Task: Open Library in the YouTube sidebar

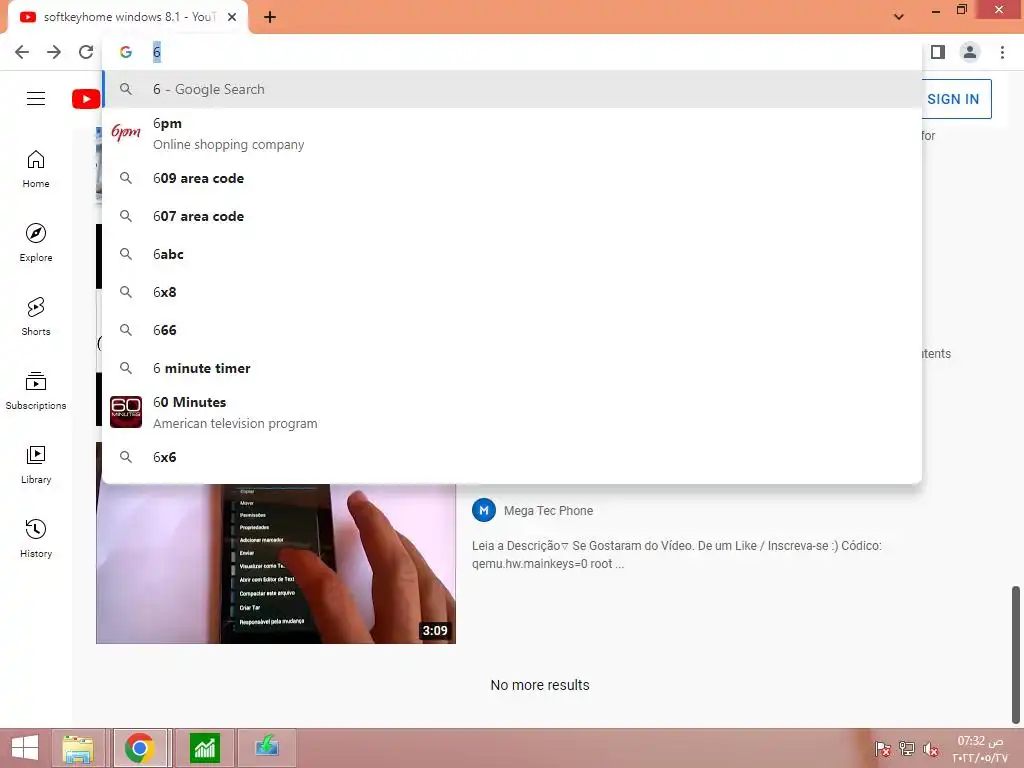Action: pos(36,464)
